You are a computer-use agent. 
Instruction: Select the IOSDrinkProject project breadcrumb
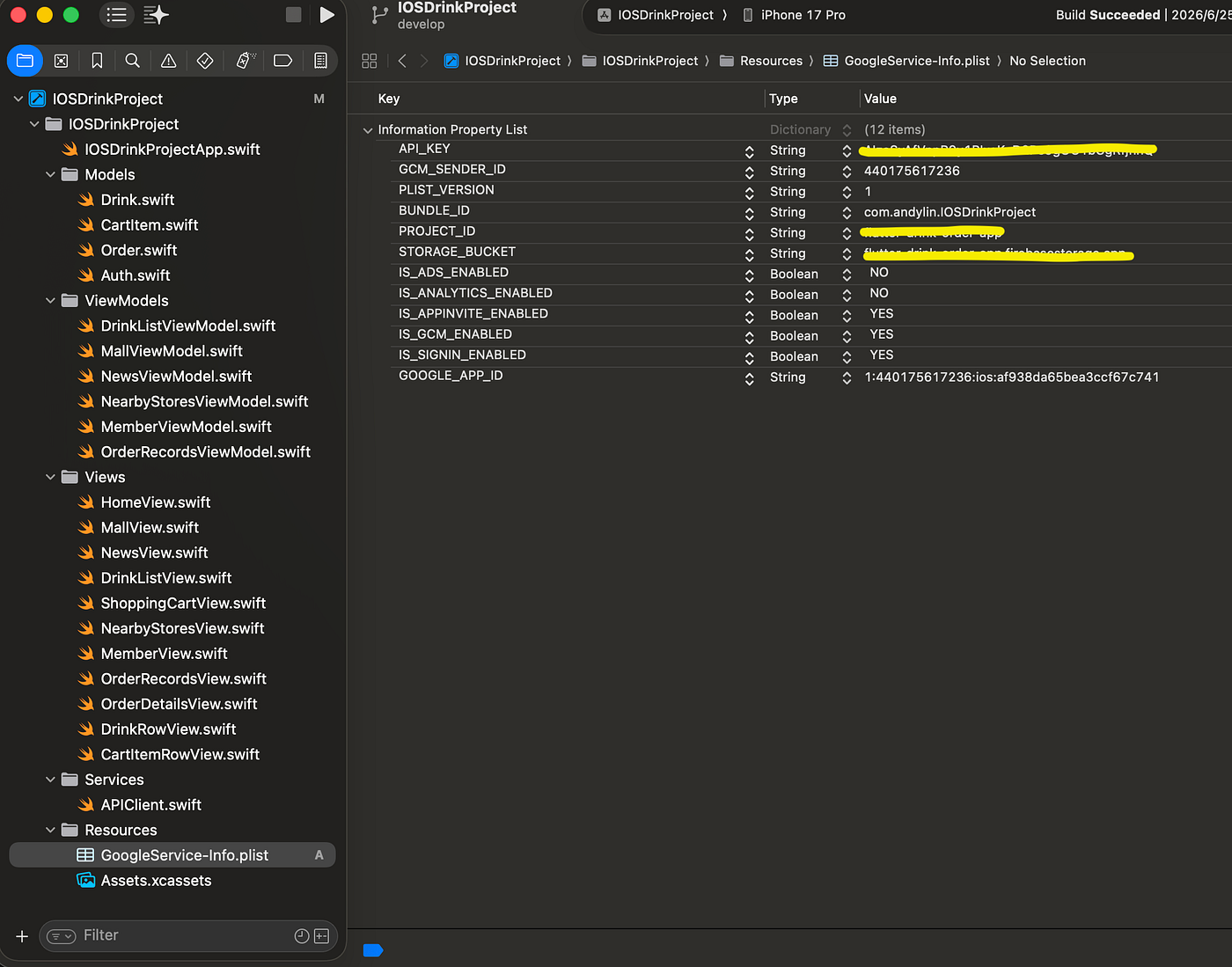(502, 61)
